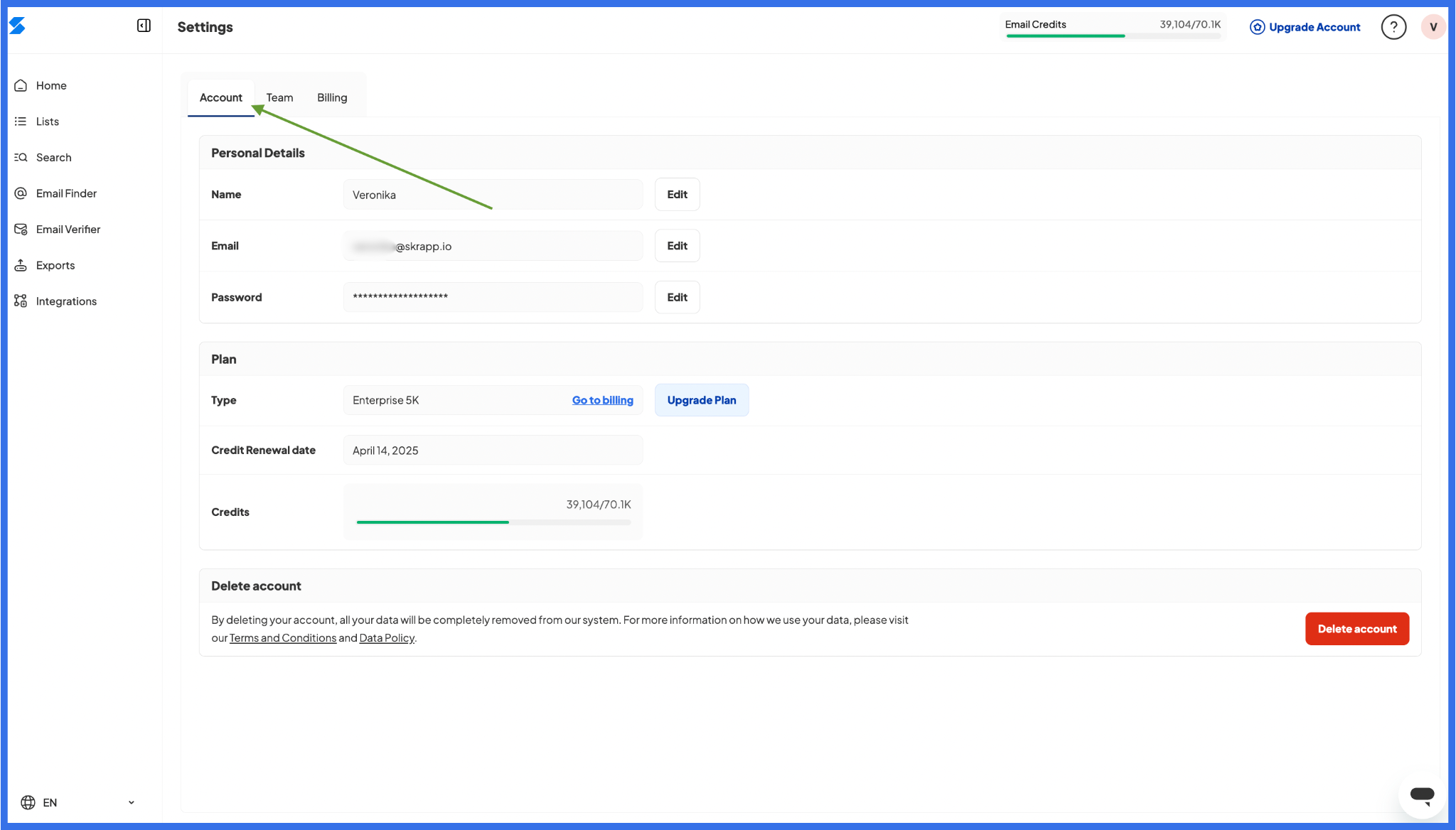
Task: Open Search in the sidebar
Action: point(54,157)
